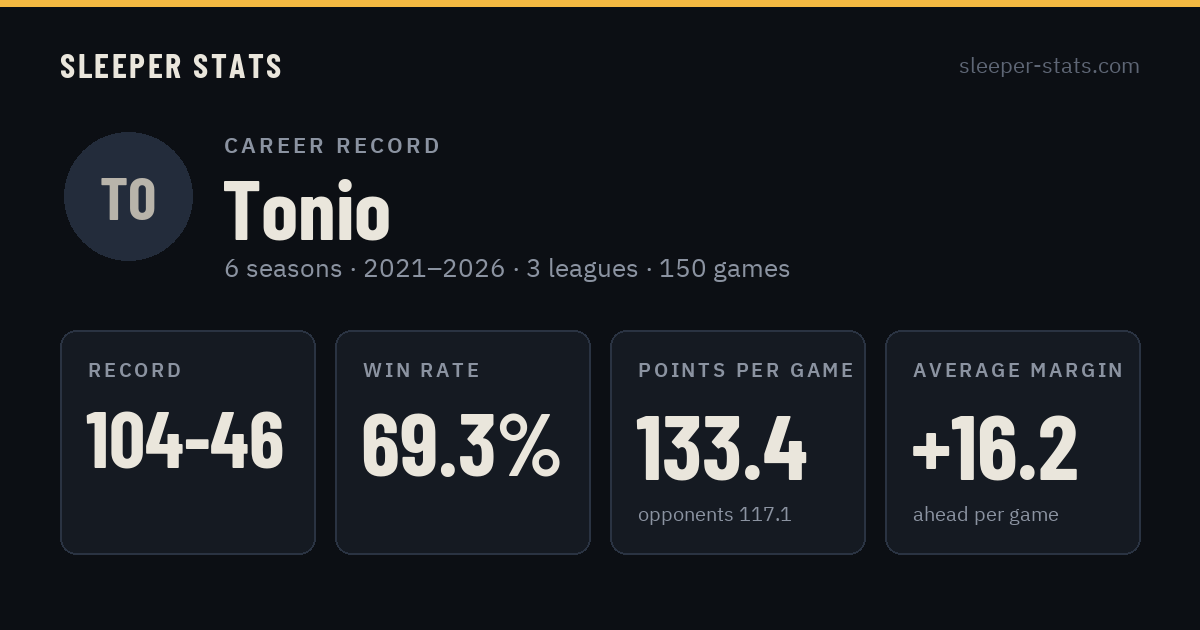Click the seasons and leagues summary line
Screen dimensions: 1200x630
[507, 269]
